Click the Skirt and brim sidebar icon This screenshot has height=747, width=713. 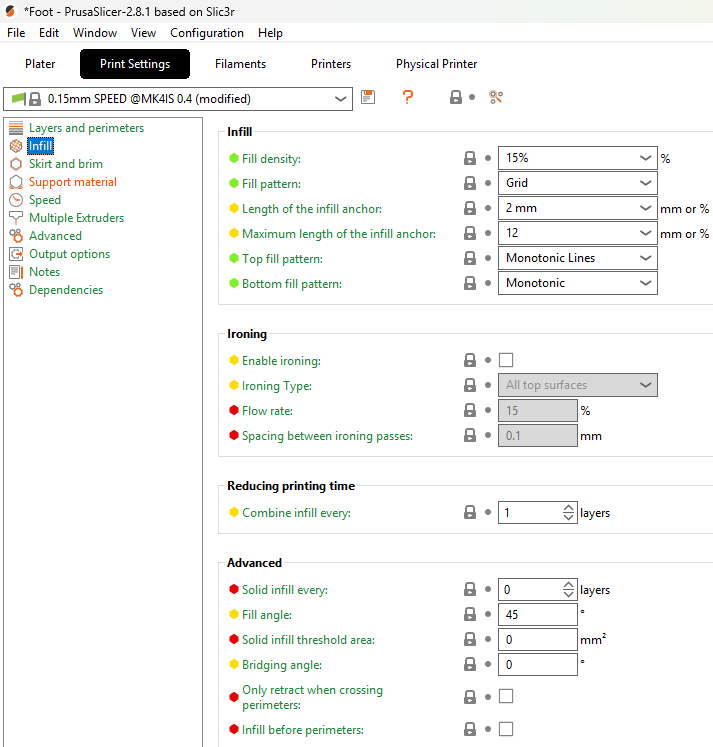coord(16,164)
